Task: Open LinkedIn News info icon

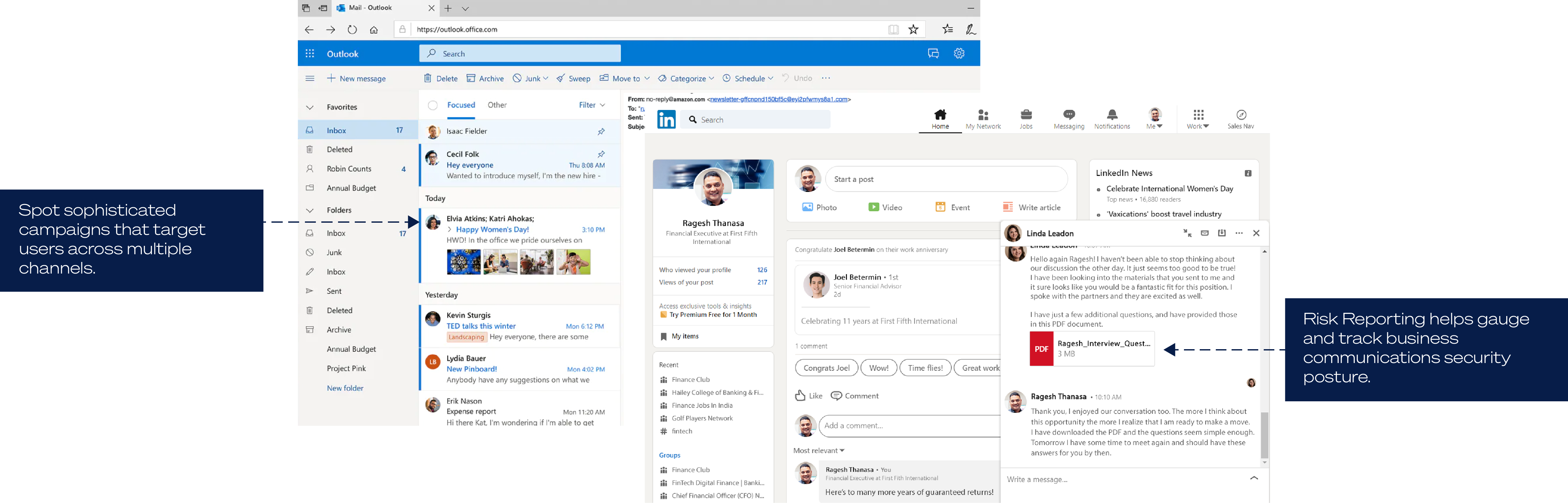Action: pos(1248,173)
